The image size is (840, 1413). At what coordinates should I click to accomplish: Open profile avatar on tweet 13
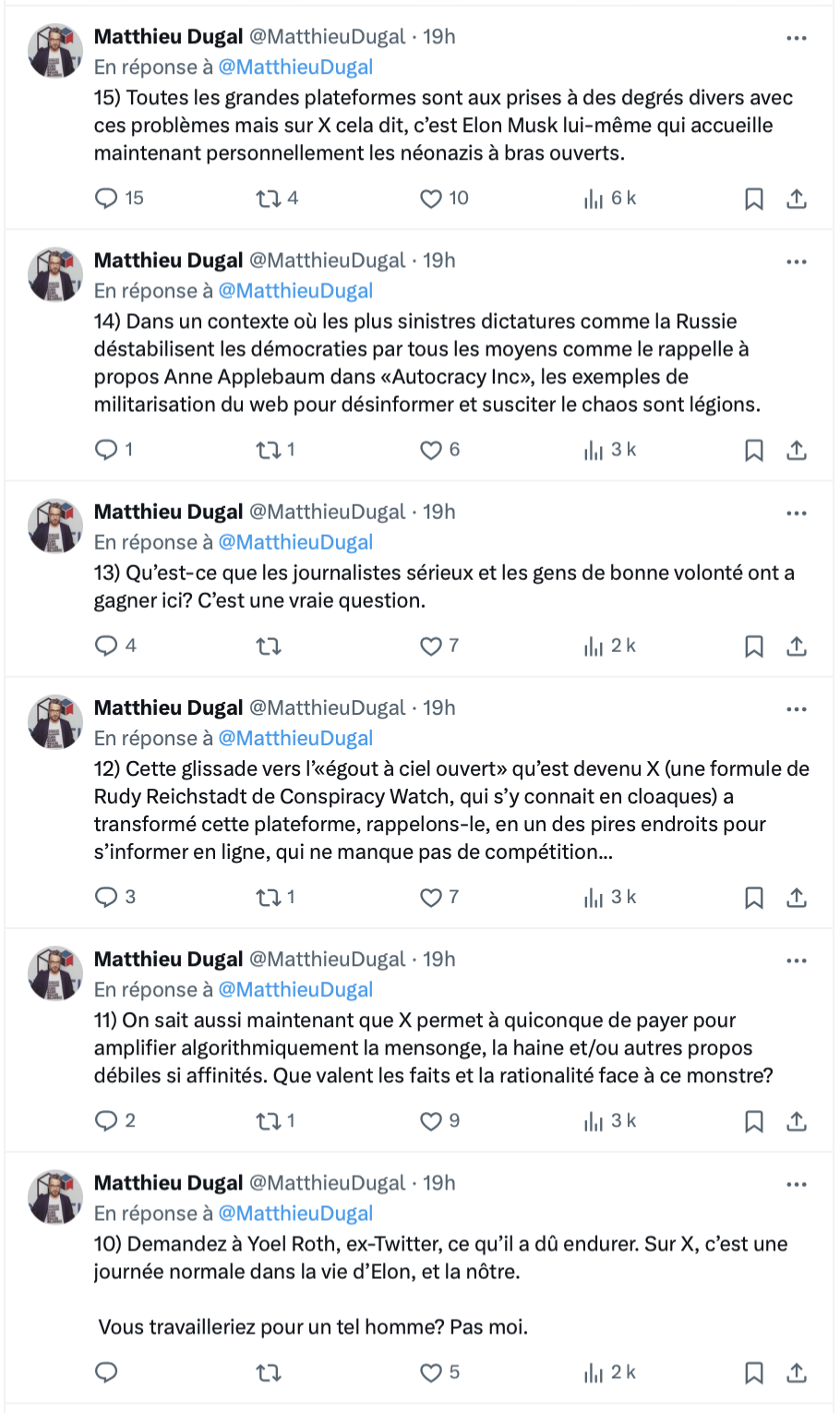coord(55,526)
